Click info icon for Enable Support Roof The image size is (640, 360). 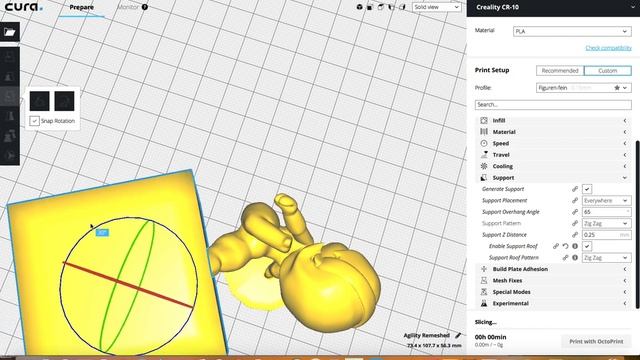pyautogui.click(x=575, y=246)
